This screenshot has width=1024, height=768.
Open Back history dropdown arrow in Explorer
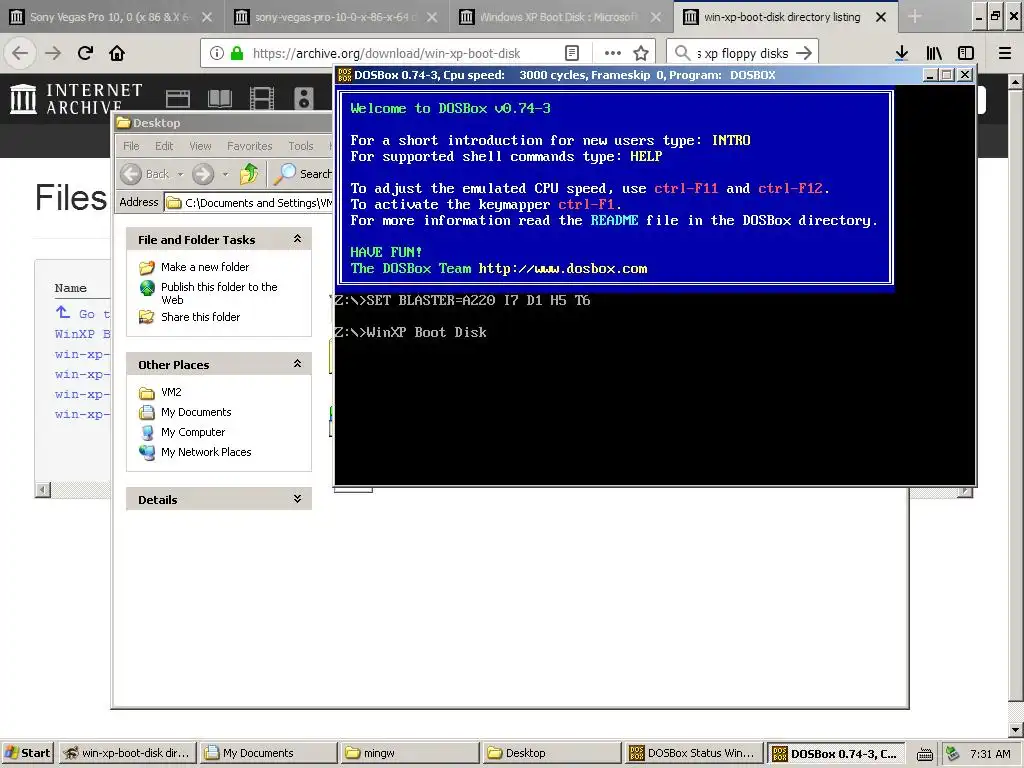pyautogui.click(x=180, y=174)
